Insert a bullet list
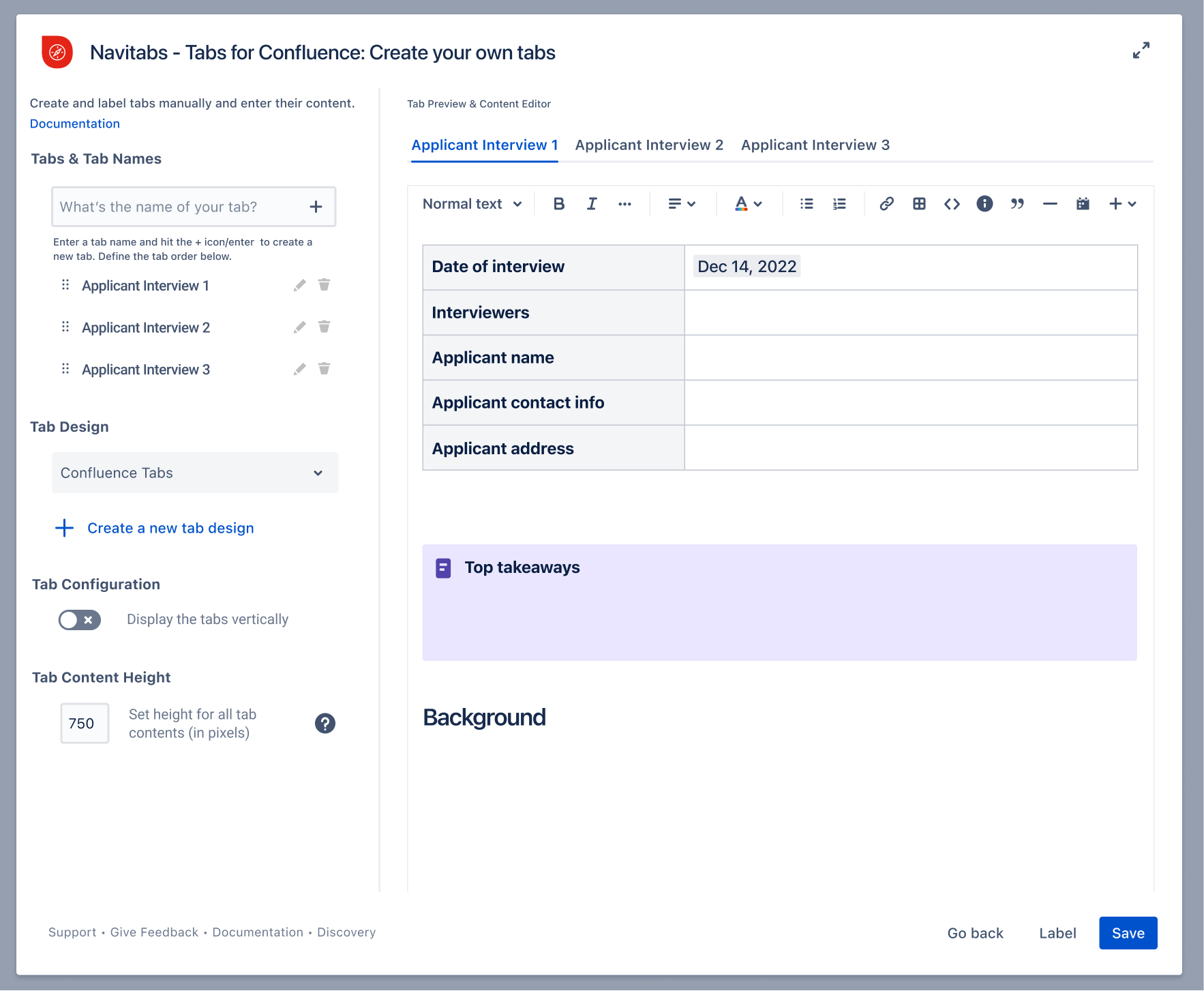Screen dimensions: 1204x991 (807, 204)
